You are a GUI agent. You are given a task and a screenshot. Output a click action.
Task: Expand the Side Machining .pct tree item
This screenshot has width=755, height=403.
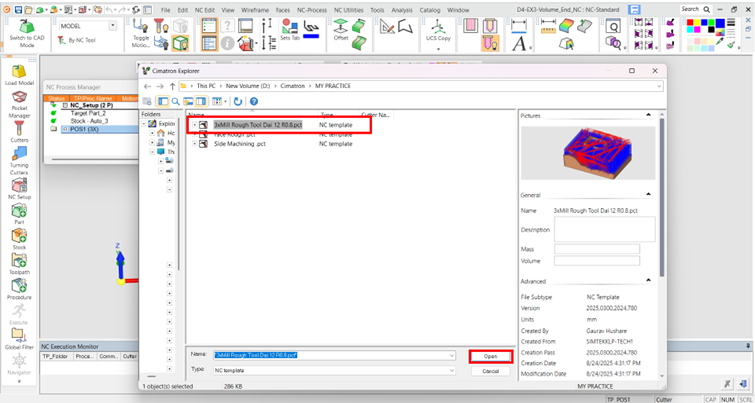click(x=194, y=144)
